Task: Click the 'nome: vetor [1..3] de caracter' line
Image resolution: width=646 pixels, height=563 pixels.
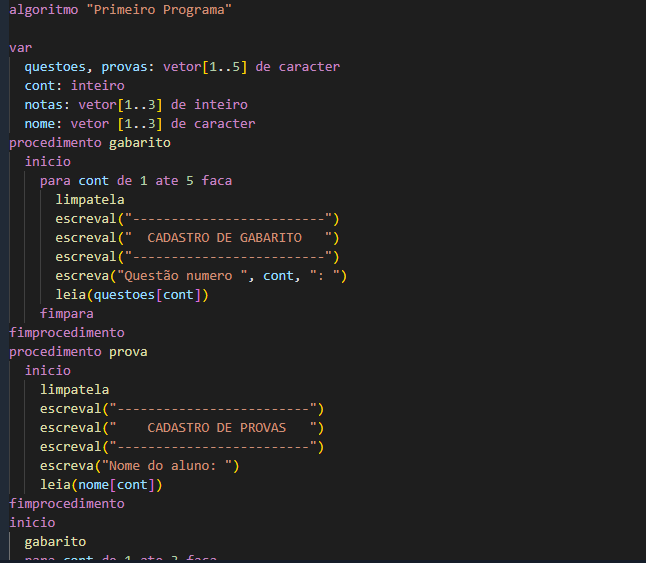Action: pyautogui.click(x=140, y=124)
